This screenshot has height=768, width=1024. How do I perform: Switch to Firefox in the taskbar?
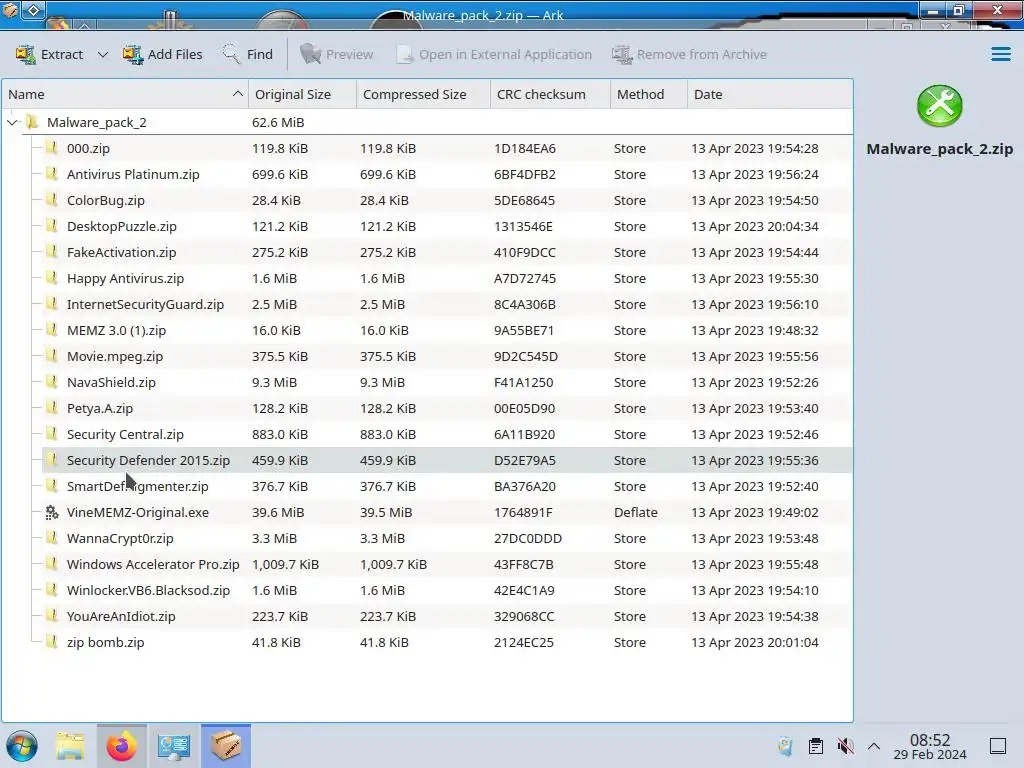tap(121, 746)
